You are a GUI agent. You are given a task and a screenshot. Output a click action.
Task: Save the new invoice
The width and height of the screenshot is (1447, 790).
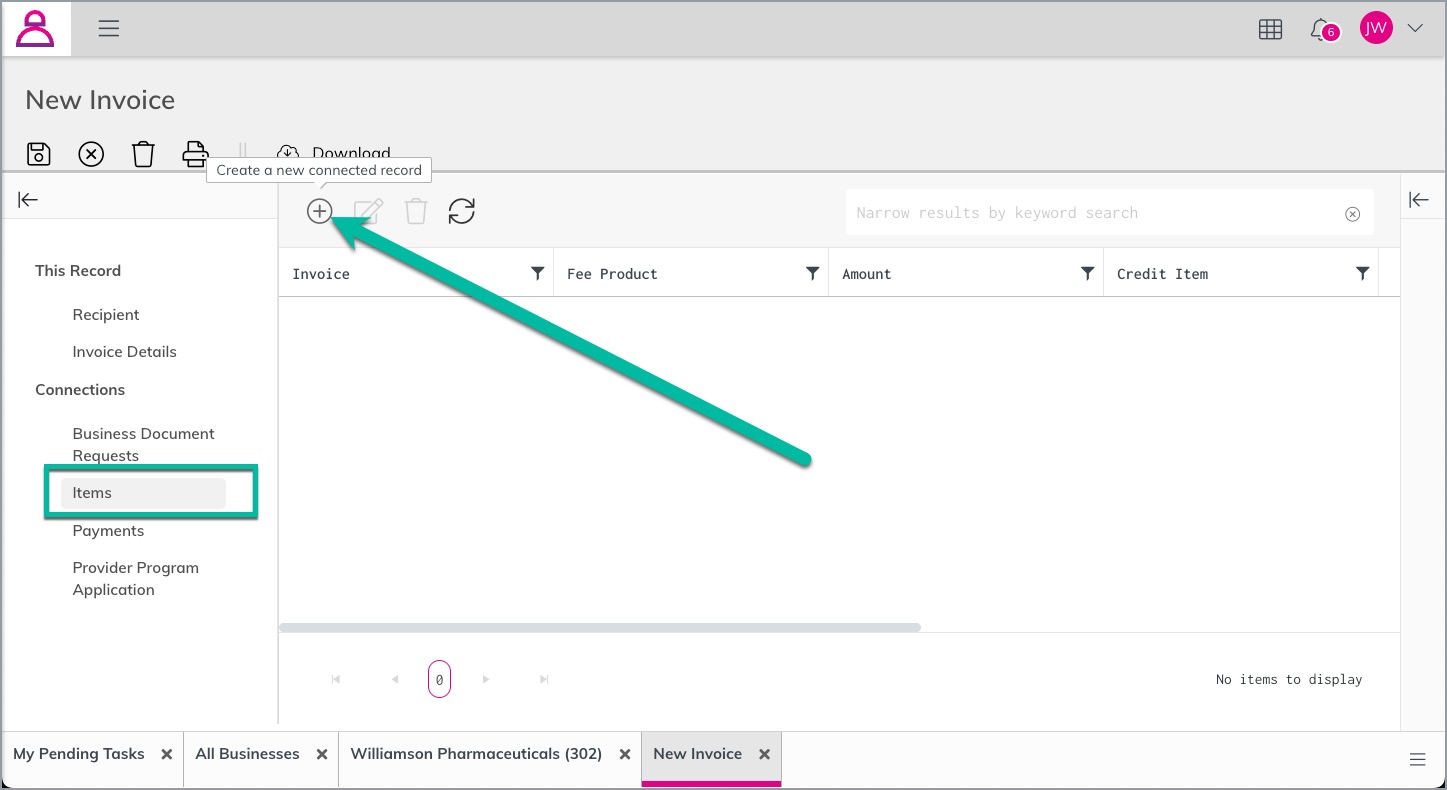click(x=38, y=154)
